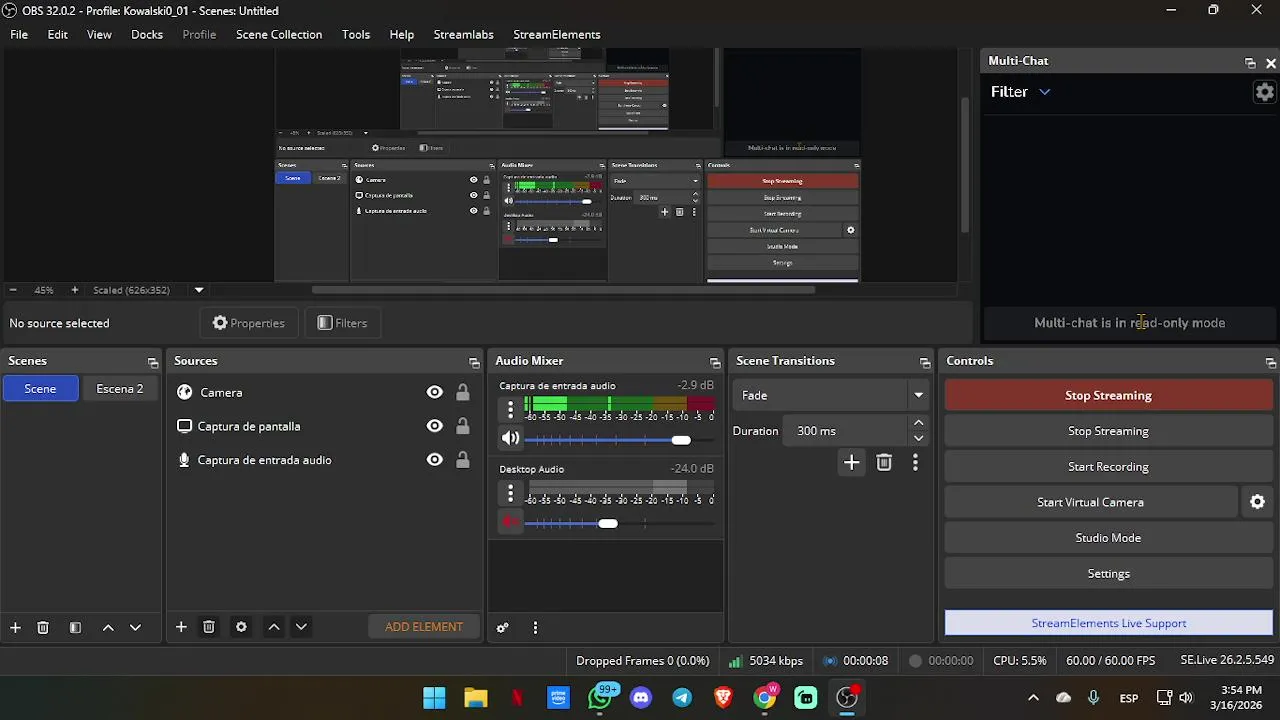Pop out the Scenes dock
Screen dimensions: 1280x720
tap(153, 362)
